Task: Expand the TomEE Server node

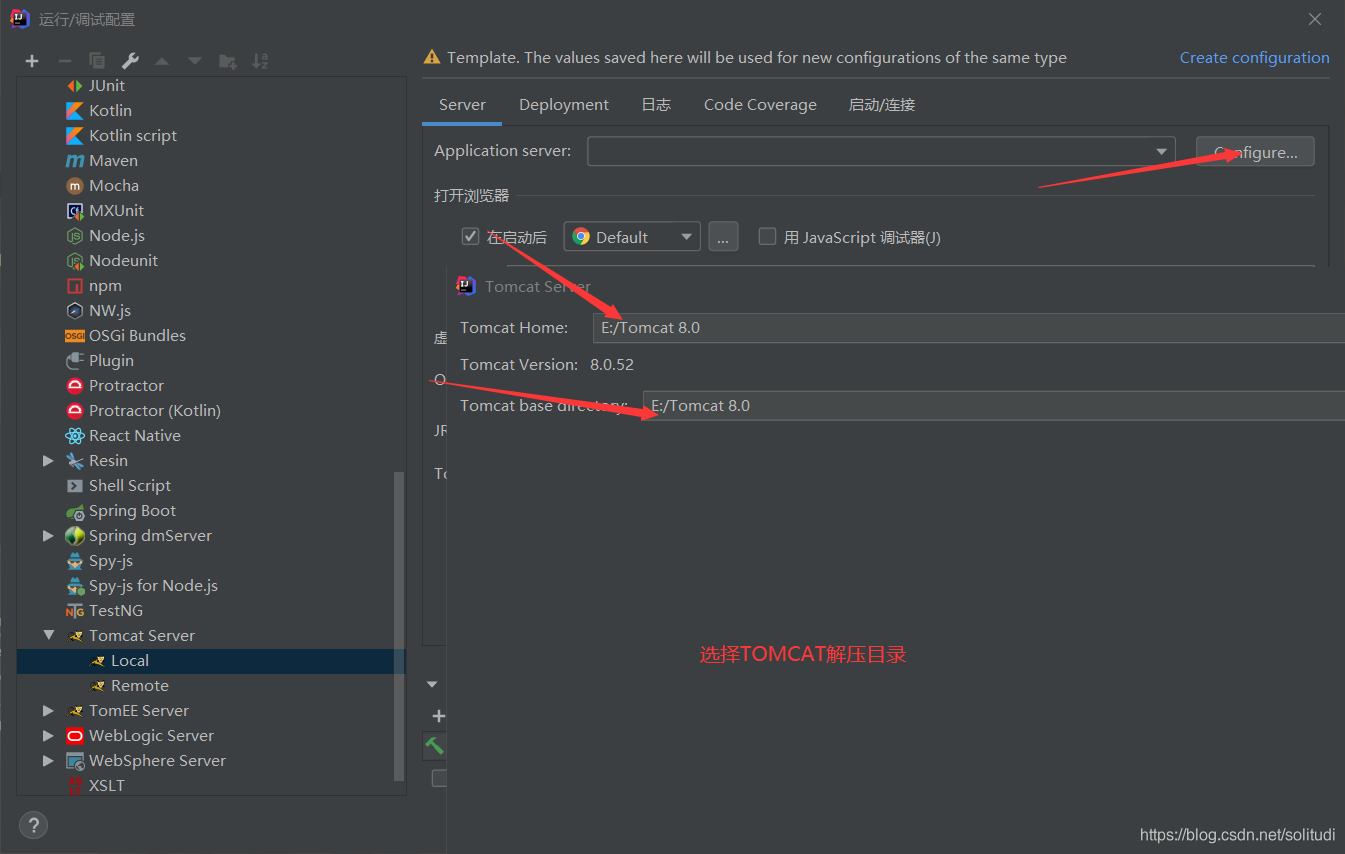Action: click(x=48, y=711)
